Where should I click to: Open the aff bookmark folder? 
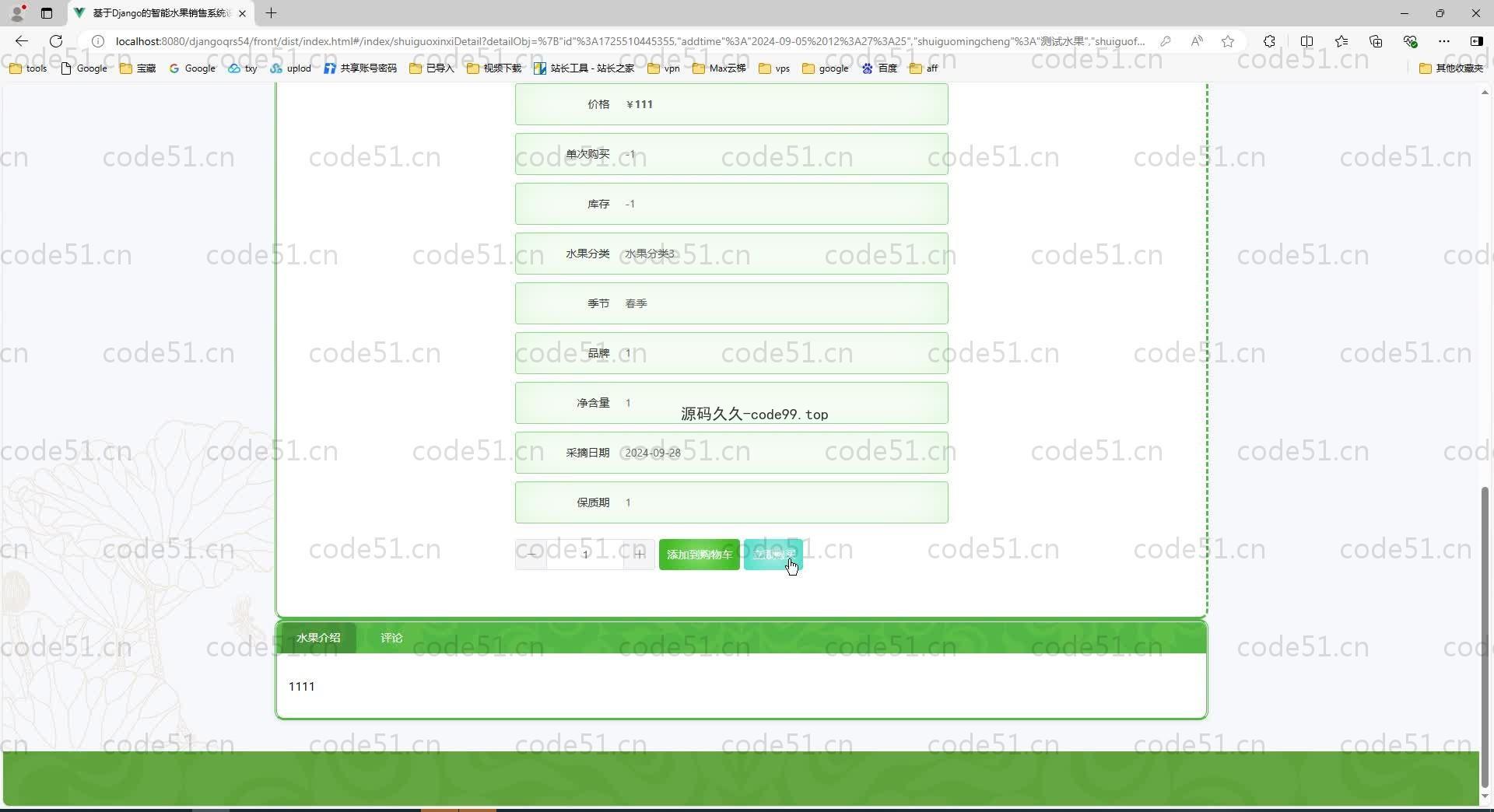(x=924, y=68)
